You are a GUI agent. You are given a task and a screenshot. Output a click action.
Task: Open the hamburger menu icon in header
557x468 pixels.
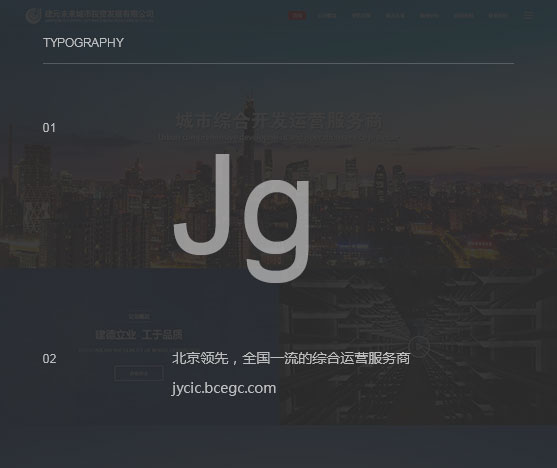point(528,15)
